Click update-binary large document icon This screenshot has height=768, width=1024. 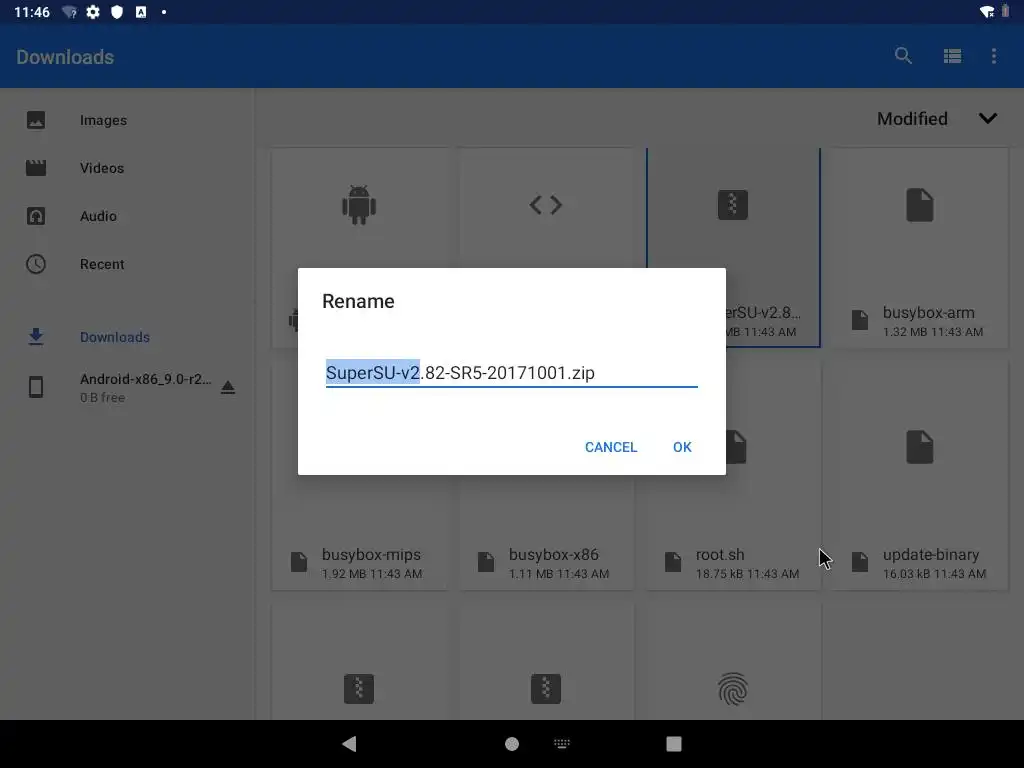click(920, 447)
